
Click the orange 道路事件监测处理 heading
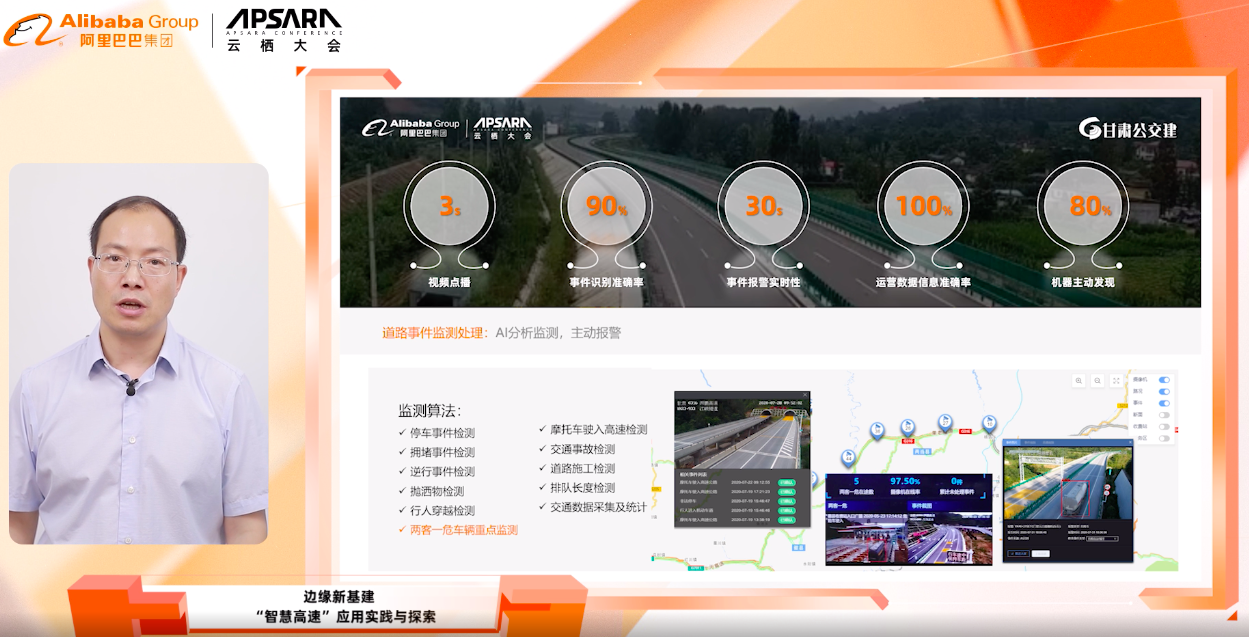434,333
